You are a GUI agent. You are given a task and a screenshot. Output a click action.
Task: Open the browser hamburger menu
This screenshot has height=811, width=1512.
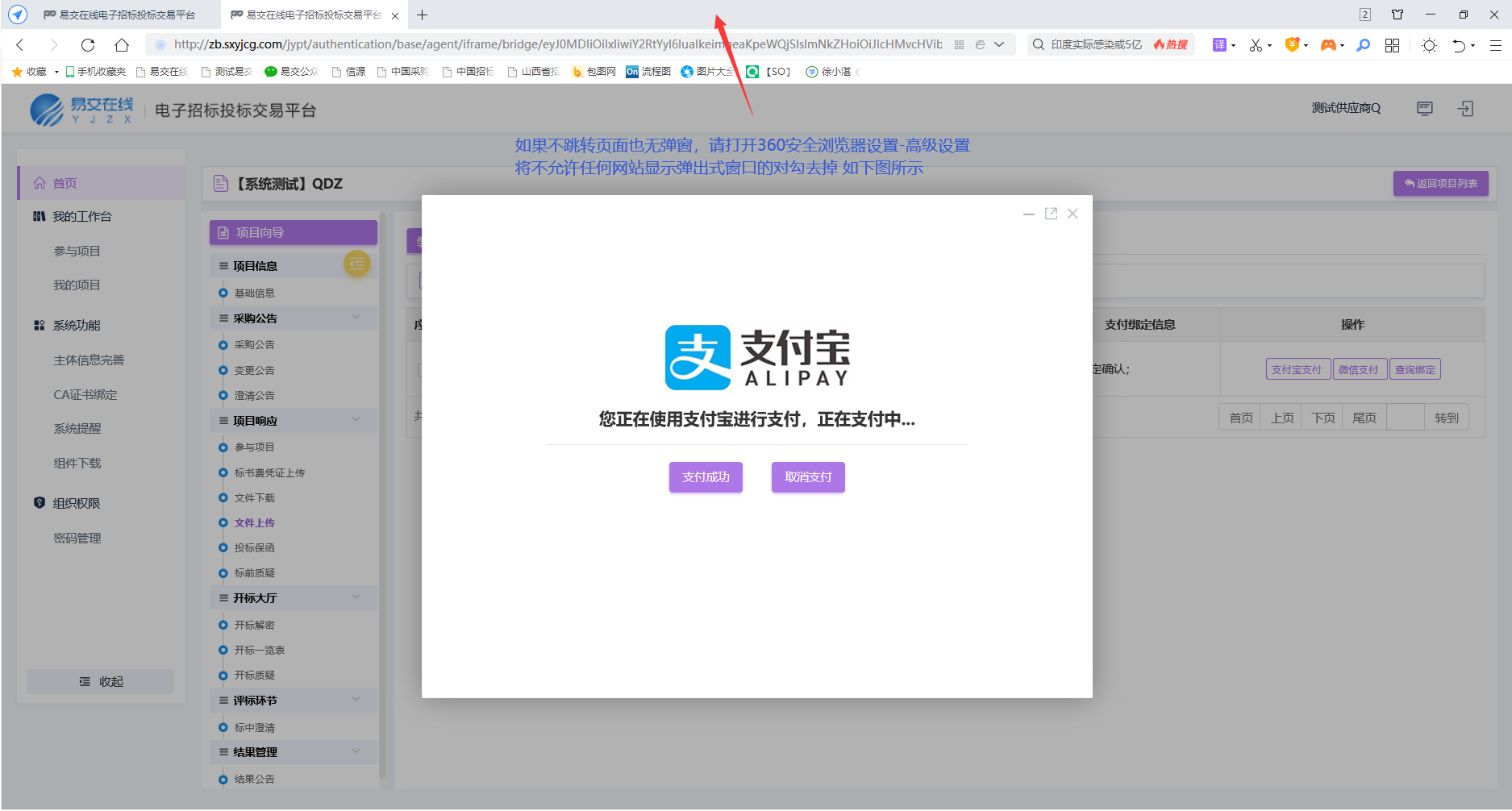[x=1495, y=45]
